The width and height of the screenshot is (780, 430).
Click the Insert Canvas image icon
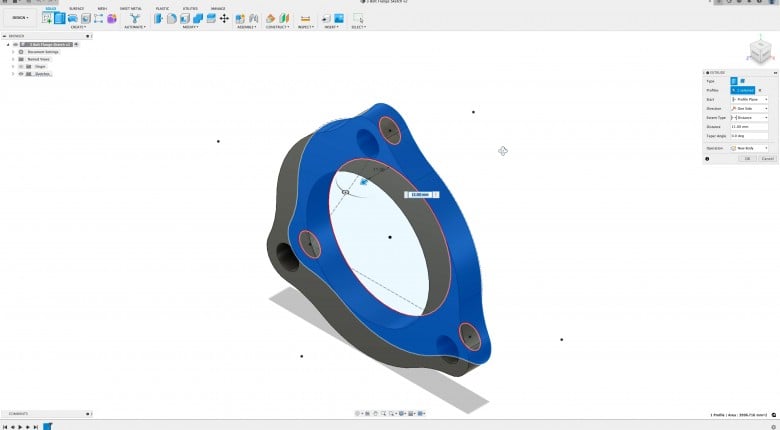[x=339, y=18]
